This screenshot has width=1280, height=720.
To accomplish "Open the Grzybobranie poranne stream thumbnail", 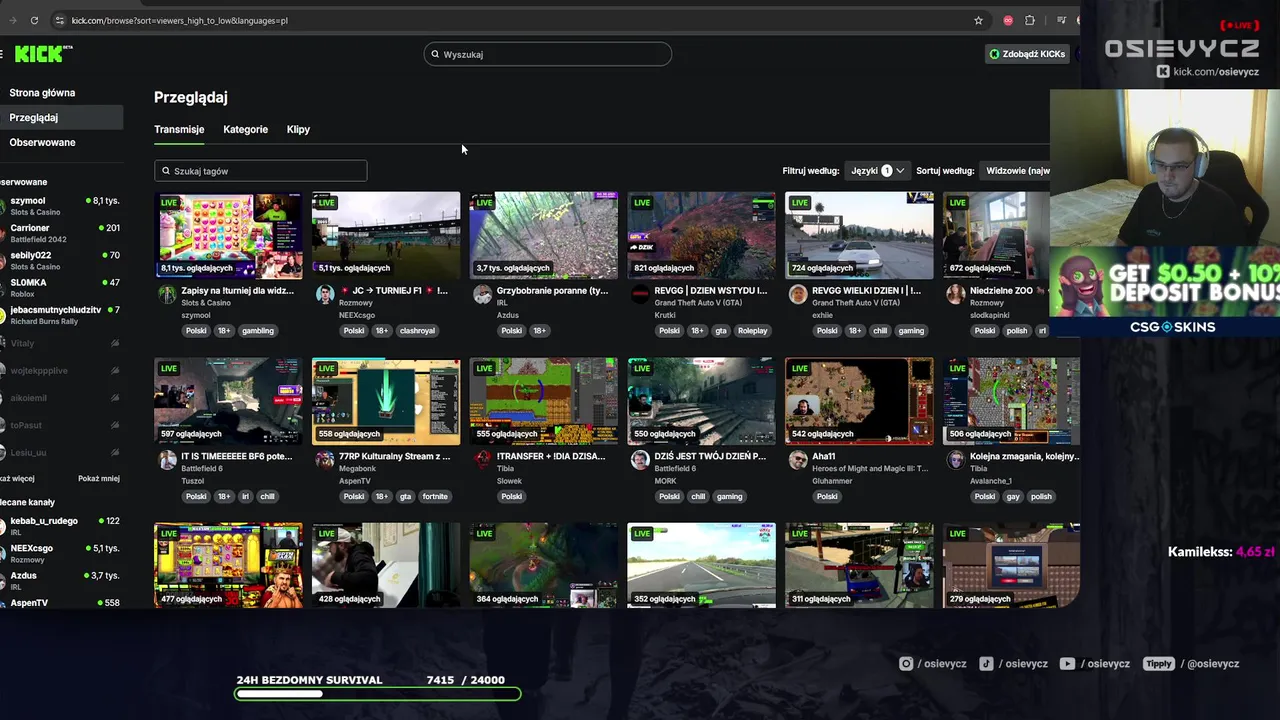I will (x=544, y=234).
